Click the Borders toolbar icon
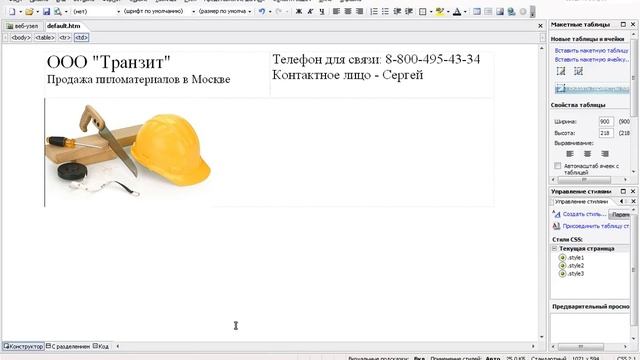640x360 pixels. pos(423,12)
